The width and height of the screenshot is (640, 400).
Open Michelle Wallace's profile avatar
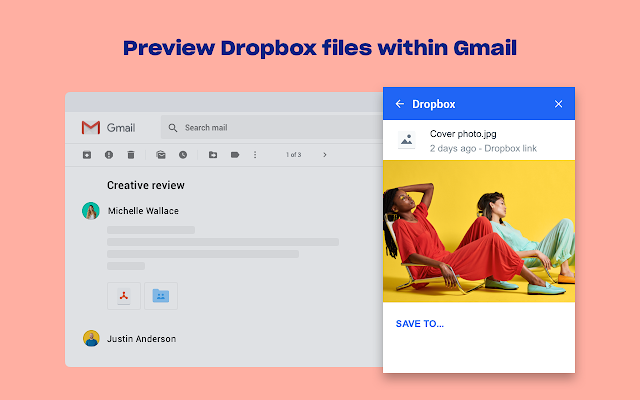coord(91,211)
